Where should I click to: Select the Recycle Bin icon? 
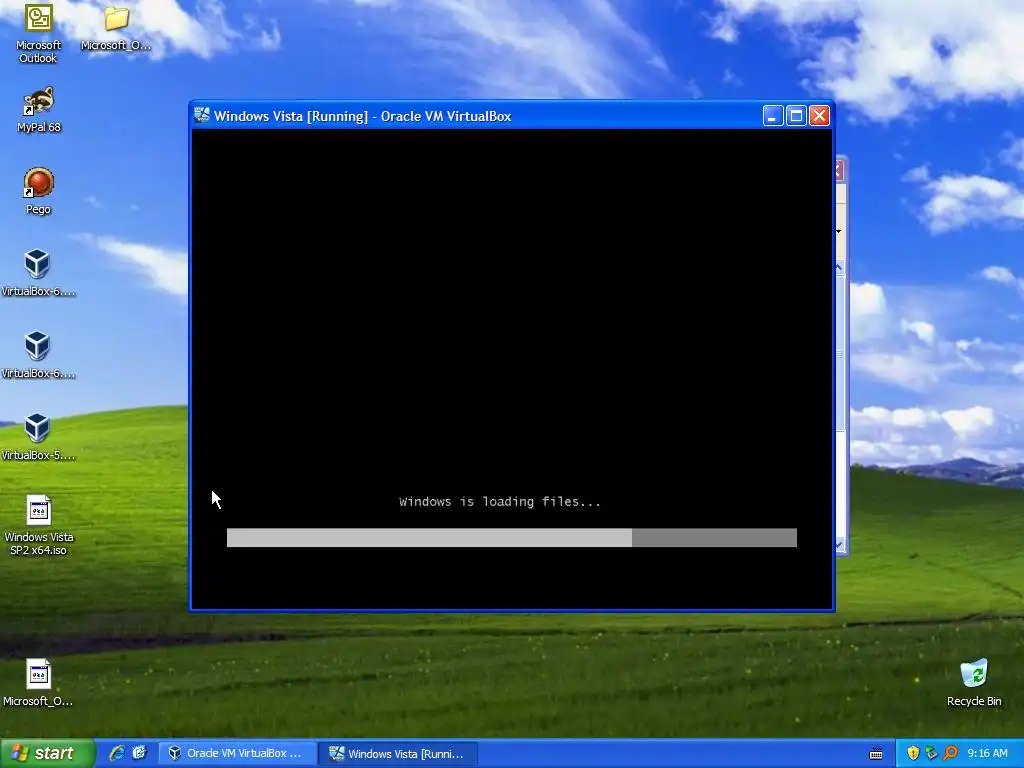pyautogui.click(x=974, y=682)
